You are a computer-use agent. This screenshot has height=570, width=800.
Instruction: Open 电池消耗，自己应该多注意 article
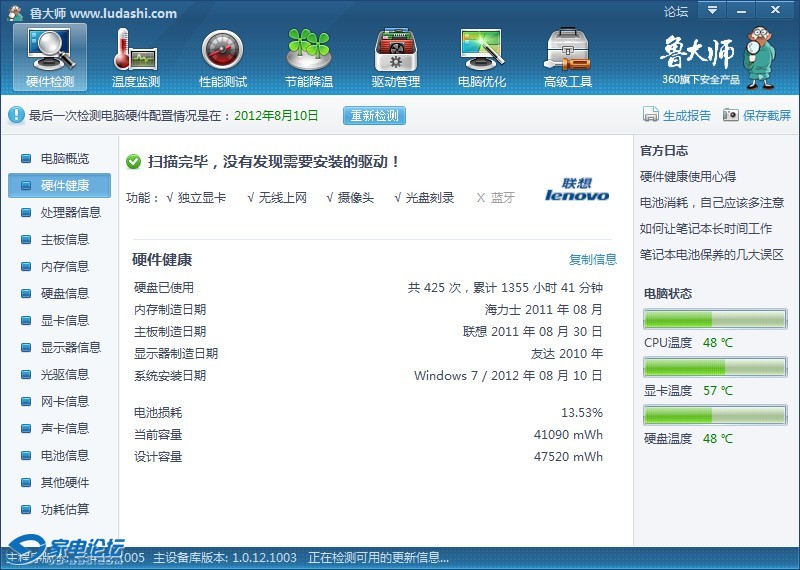click(712, 203)
